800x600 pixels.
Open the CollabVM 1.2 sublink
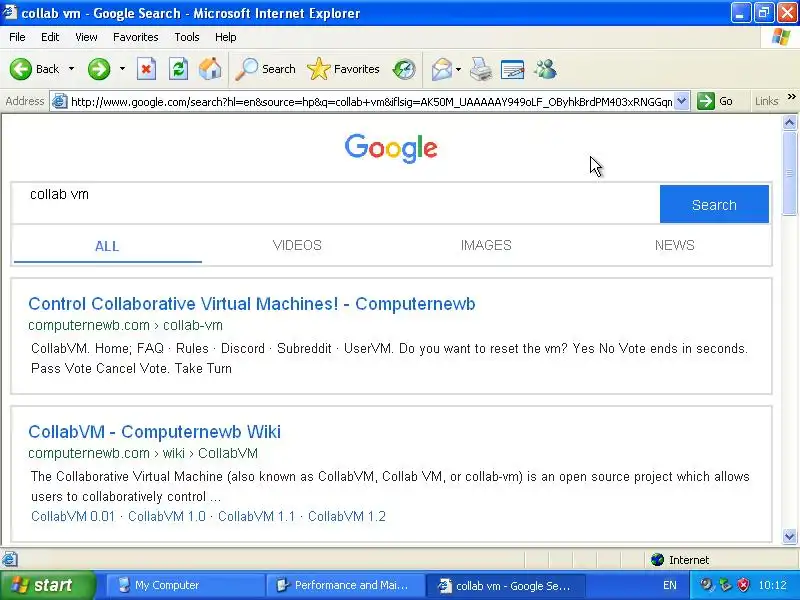347,516
